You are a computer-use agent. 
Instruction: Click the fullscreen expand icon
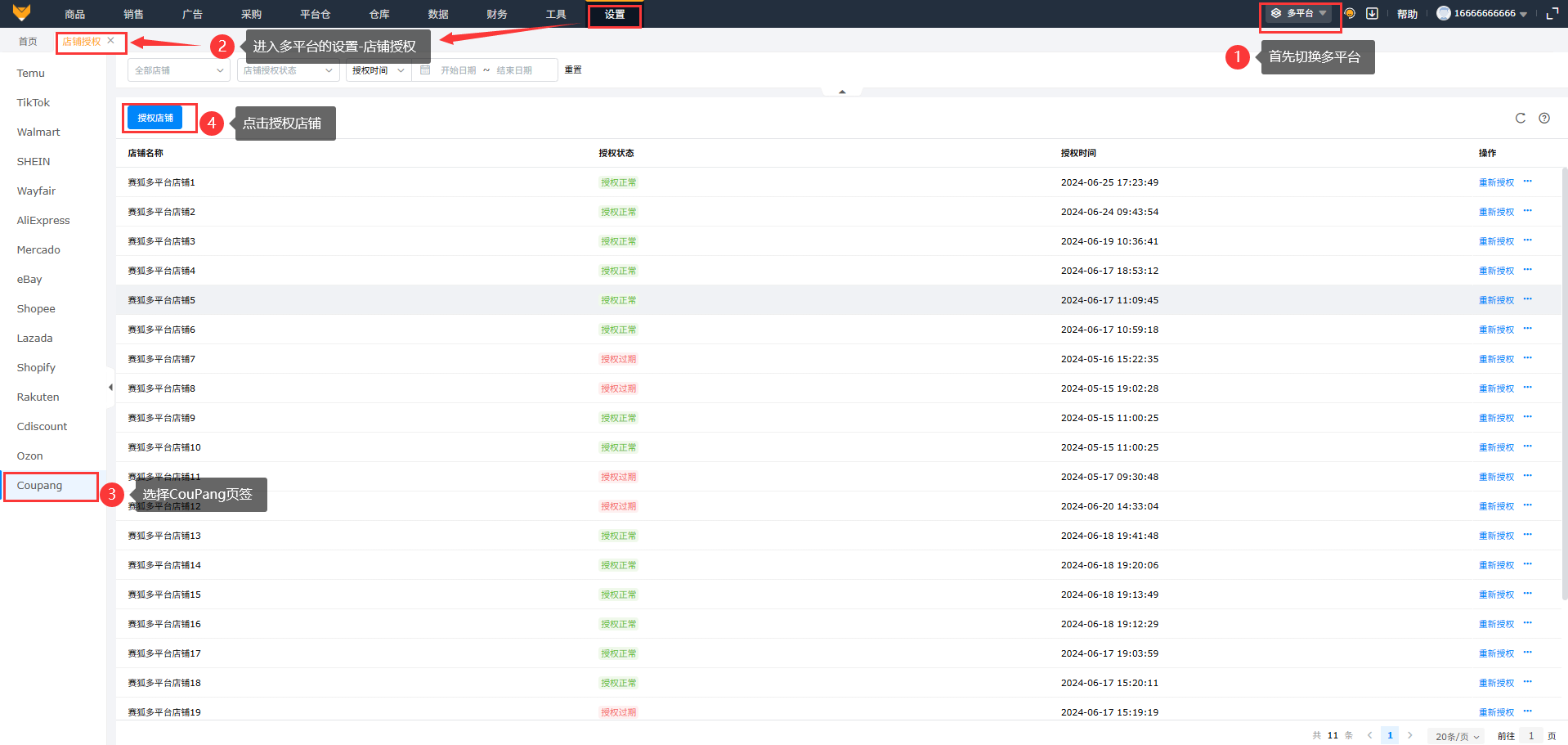tap(1552, 14)
